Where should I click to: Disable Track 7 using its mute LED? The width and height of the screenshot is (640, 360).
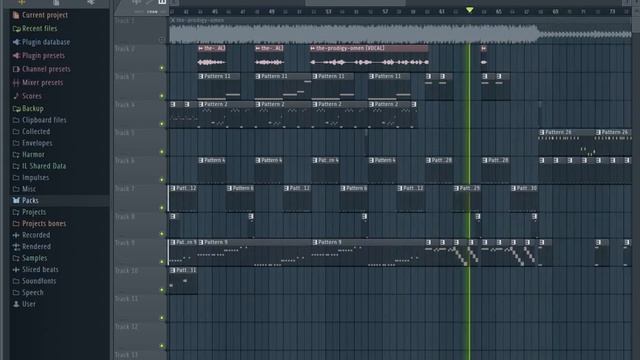tap(162, 208)
